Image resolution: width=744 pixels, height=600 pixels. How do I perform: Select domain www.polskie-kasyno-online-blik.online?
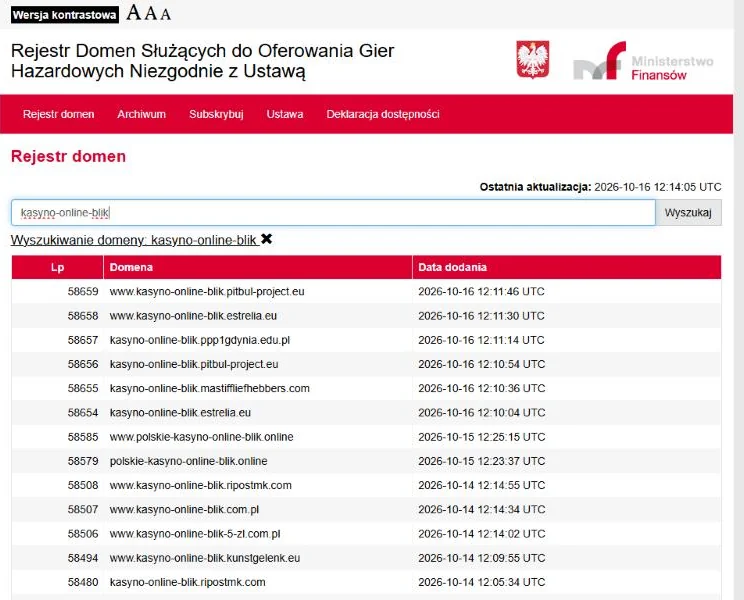click(202, 437)
